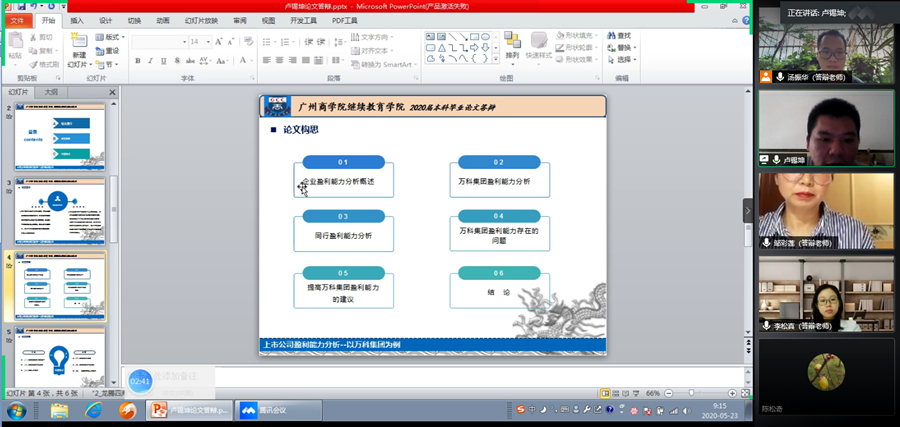This screenshot has height=427, width=900.
Task: Switch to Slide Show (幻灯片放映) tab
Action: point(201,21)
